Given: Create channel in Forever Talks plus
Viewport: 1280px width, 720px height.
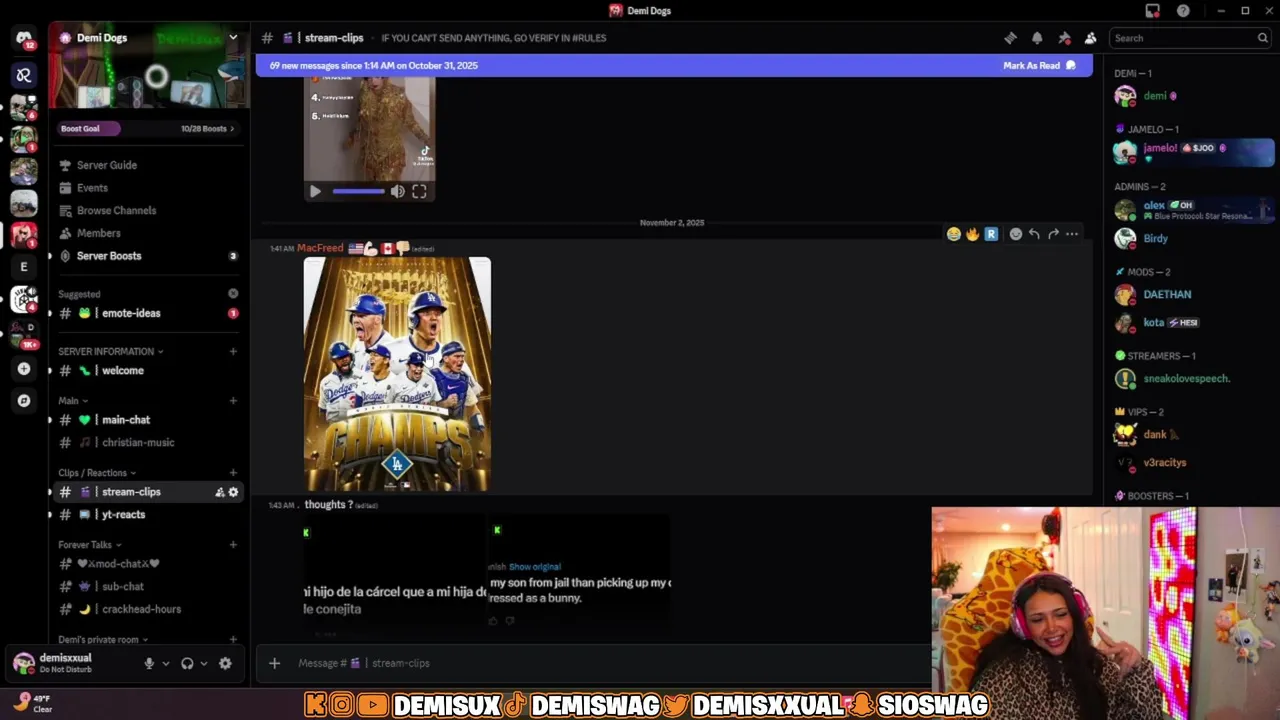Looking at the screenshot, I should tap(233, 545).
